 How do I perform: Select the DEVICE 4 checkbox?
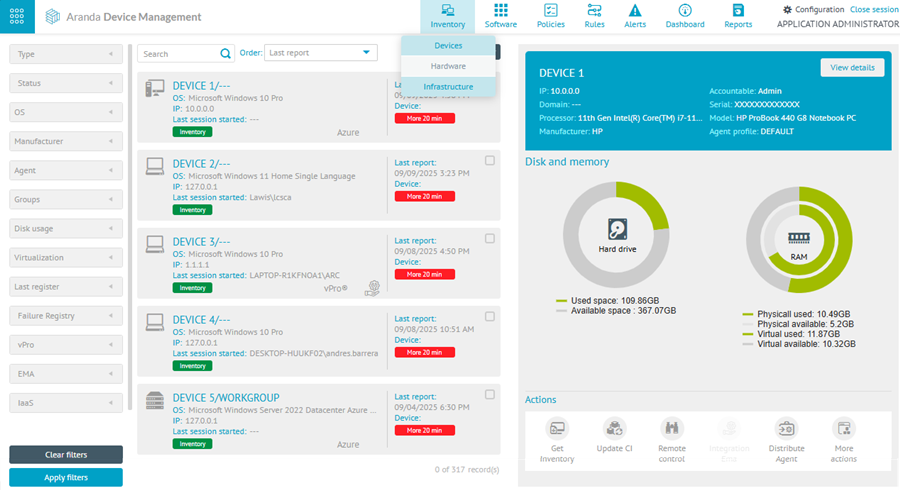click(x=490, y=317)
